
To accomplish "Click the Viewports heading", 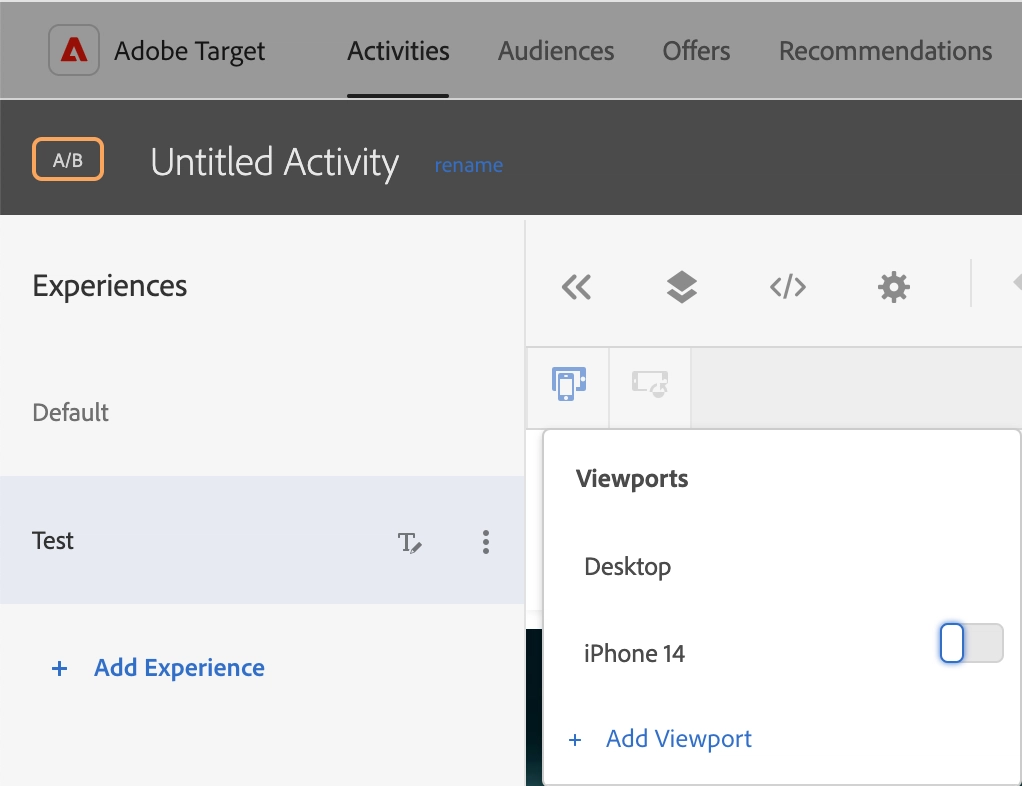I will [x=632, y=478].
